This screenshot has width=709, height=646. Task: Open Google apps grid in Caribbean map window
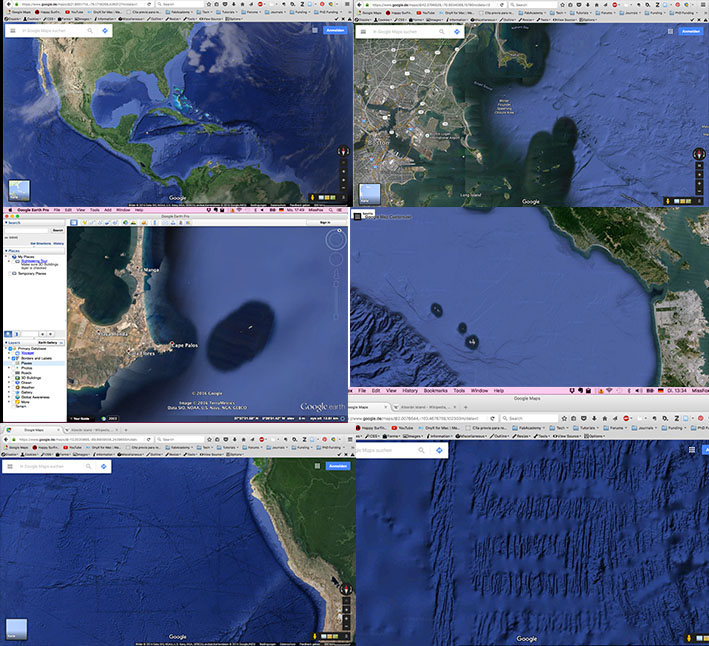(315, 30)
